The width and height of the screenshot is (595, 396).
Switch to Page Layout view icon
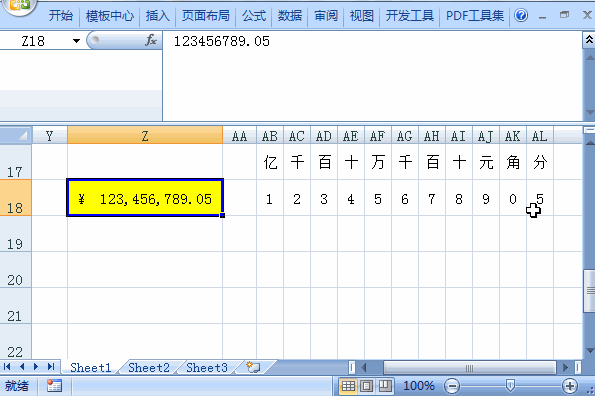367,386
